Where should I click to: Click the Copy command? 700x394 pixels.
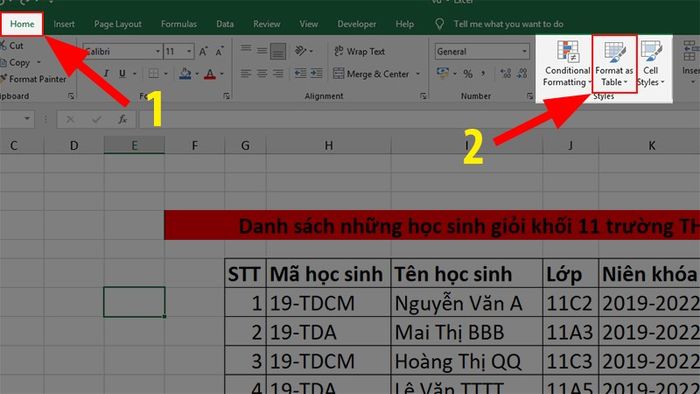pos(16,62)
